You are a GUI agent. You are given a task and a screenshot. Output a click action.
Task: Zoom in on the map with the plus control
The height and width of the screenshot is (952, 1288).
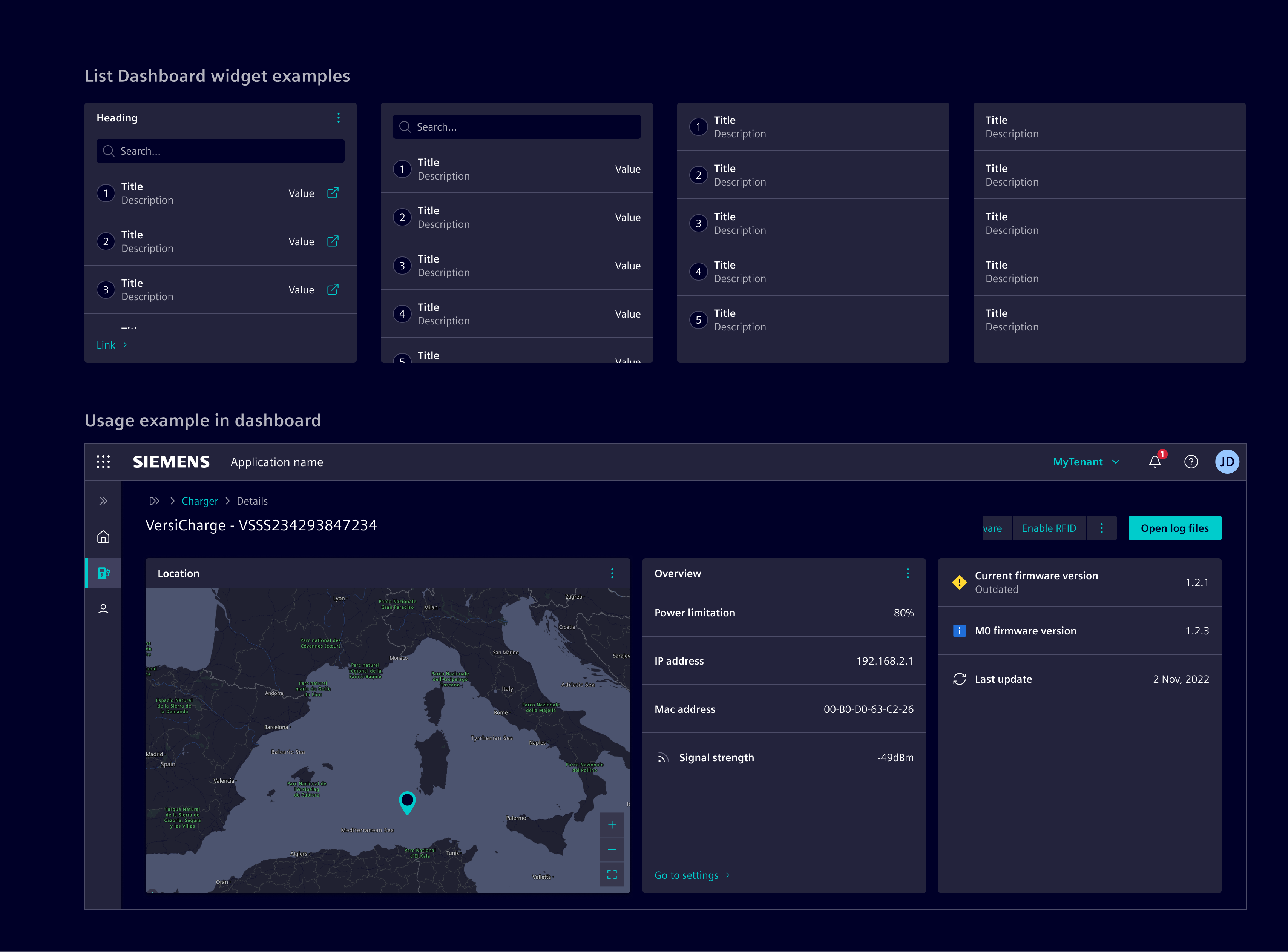[612, 825]
